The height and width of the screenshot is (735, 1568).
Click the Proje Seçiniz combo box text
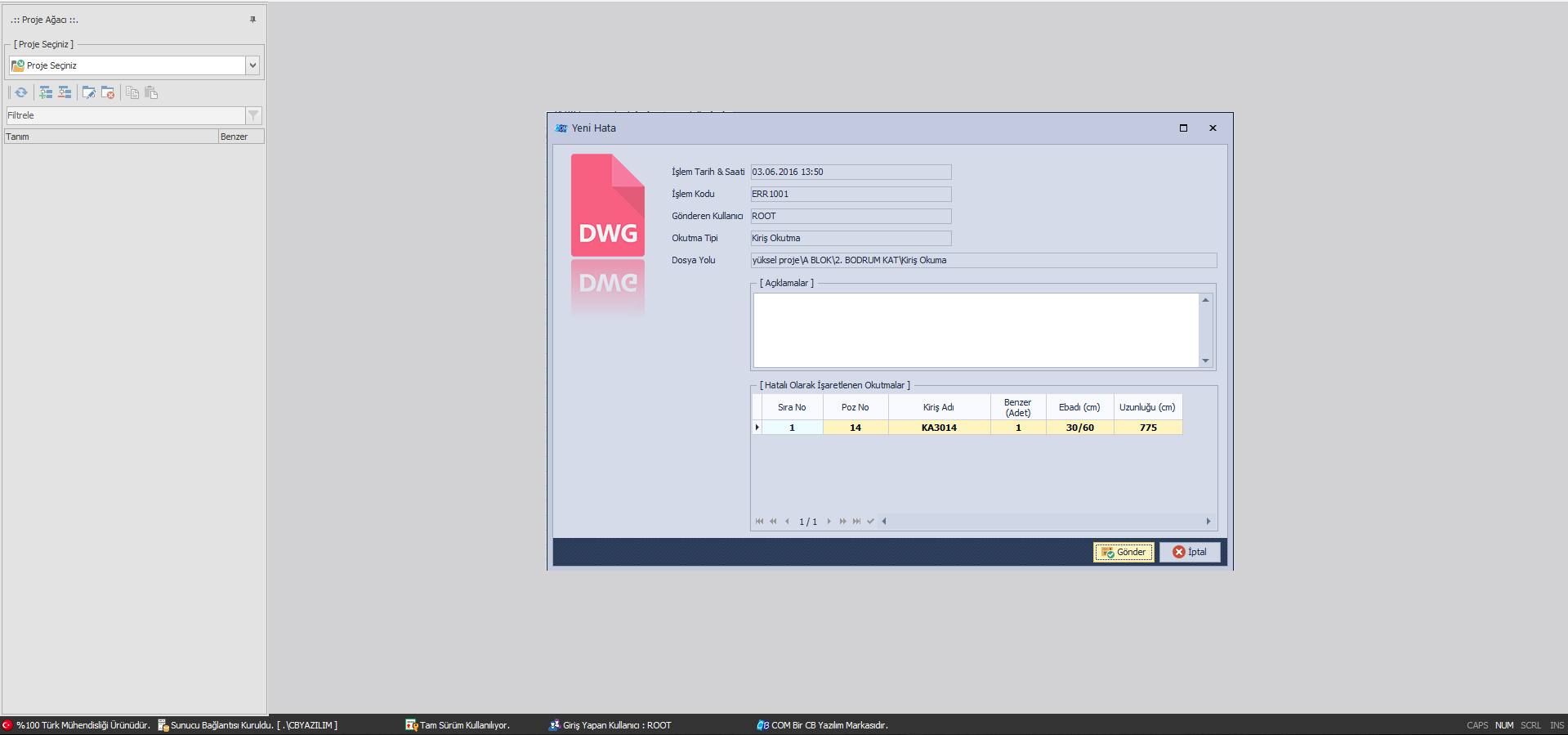click(x=51, y=65)
